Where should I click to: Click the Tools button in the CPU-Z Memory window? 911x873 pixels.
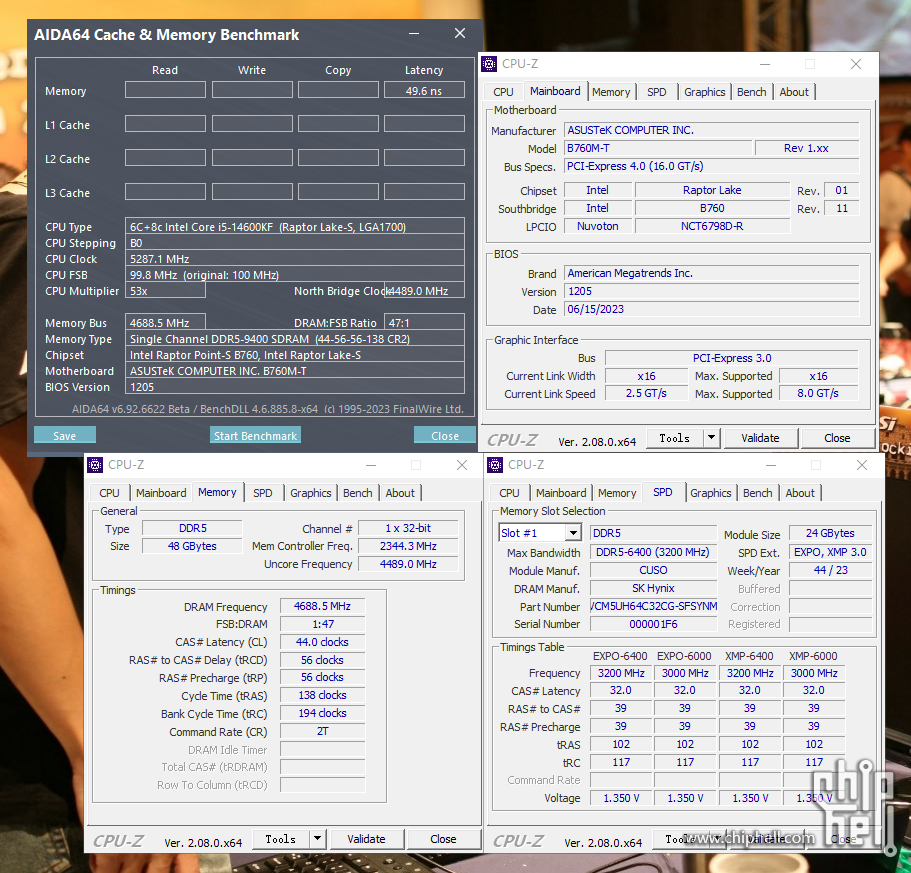pos(281,839)
